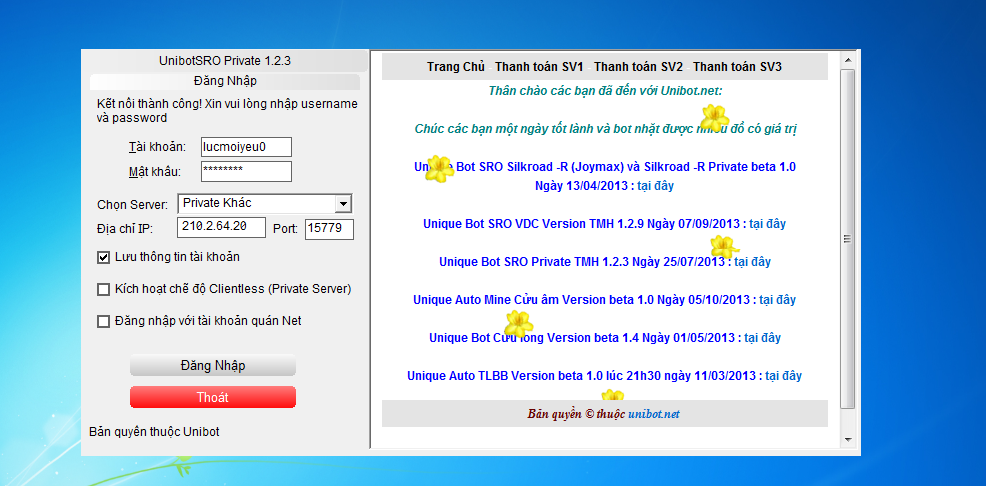Open the Chọn Server dropdown
The image size is (986, 486).
point(343,204)
